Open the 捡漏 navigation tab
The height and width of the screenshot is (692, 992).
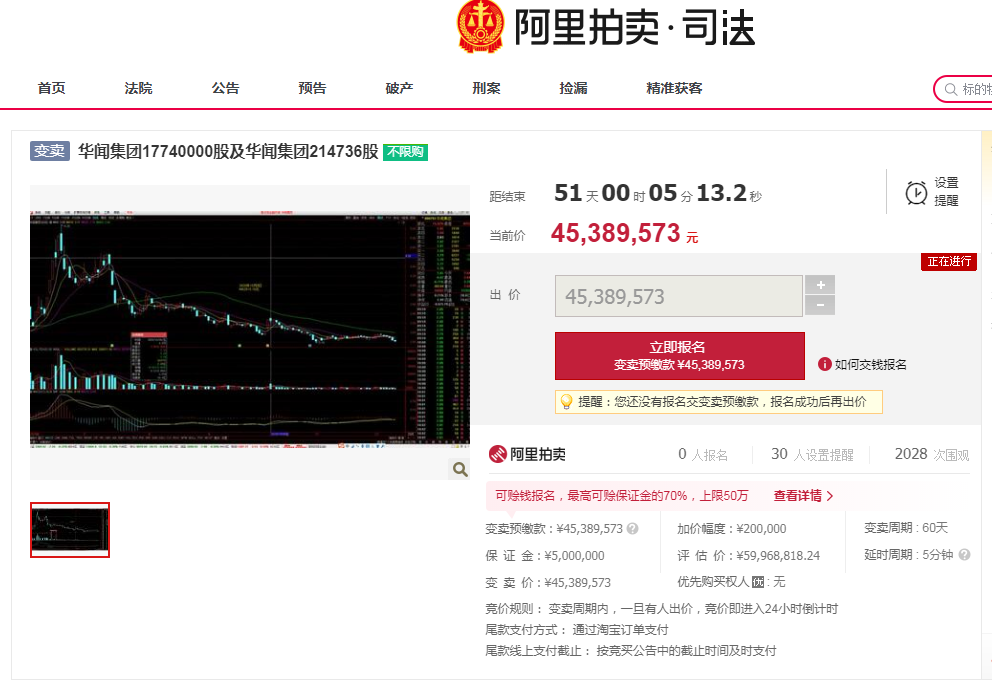point(573,88)
